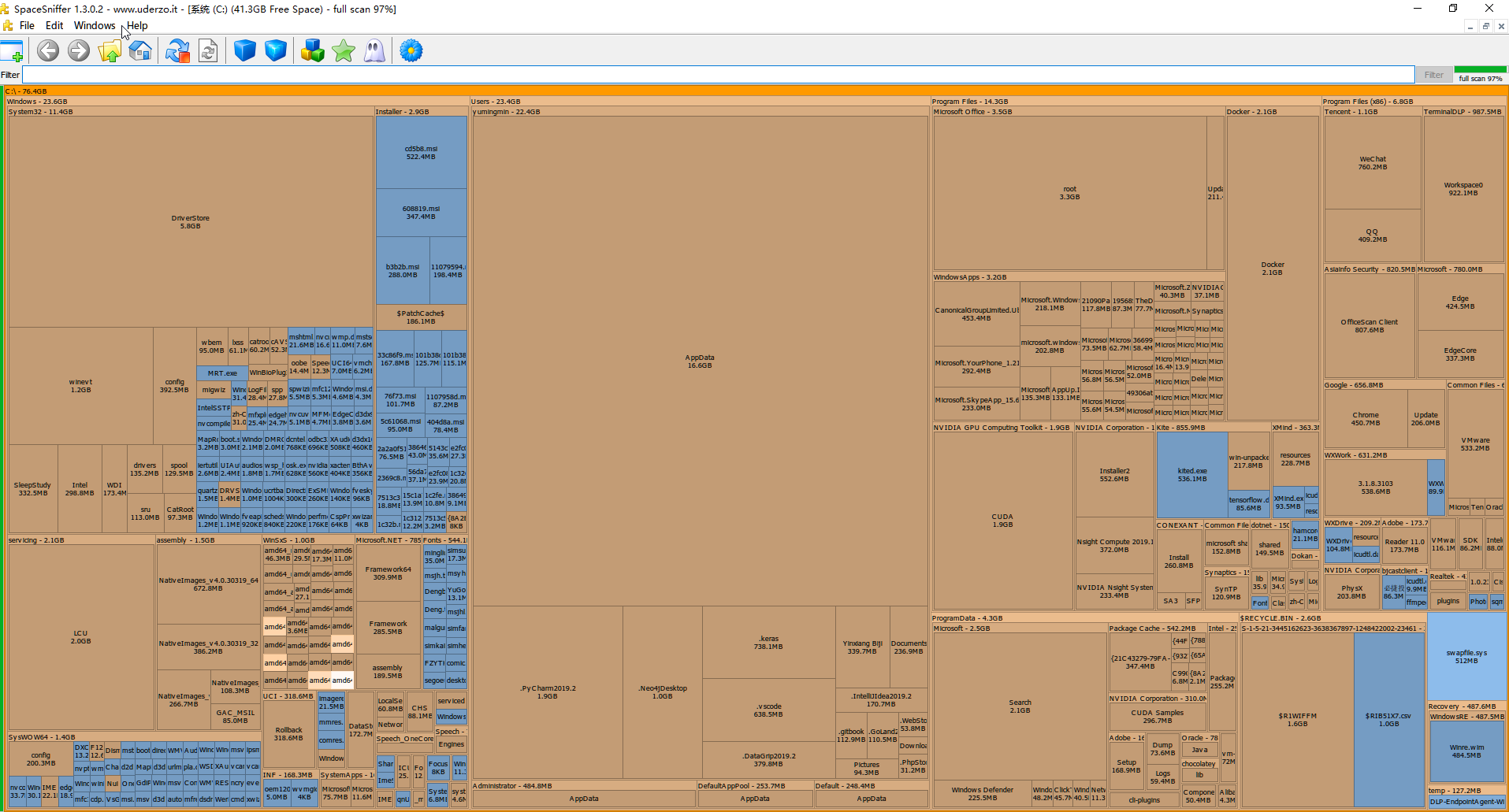Select the 3.1.8.3103 538.6MB block

coord(1376,488)
